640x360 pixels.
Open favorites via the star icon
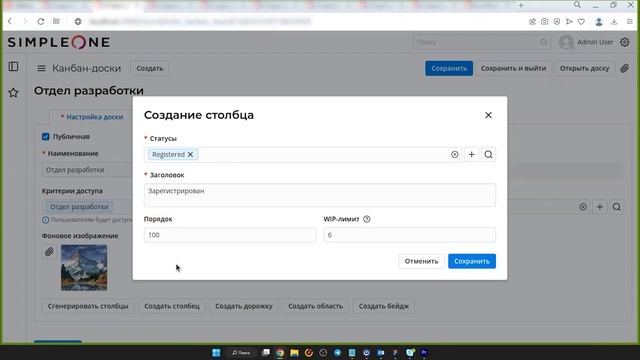click(13, 93)
